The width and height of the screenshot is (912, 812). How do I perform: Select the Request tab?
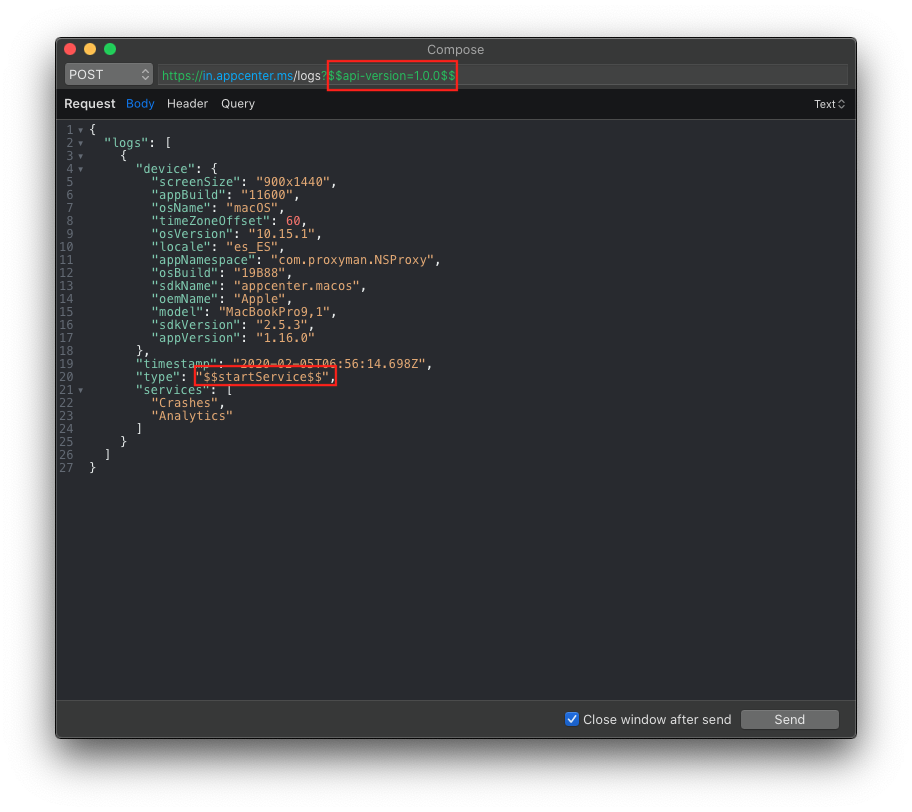[x=89, y=103]
